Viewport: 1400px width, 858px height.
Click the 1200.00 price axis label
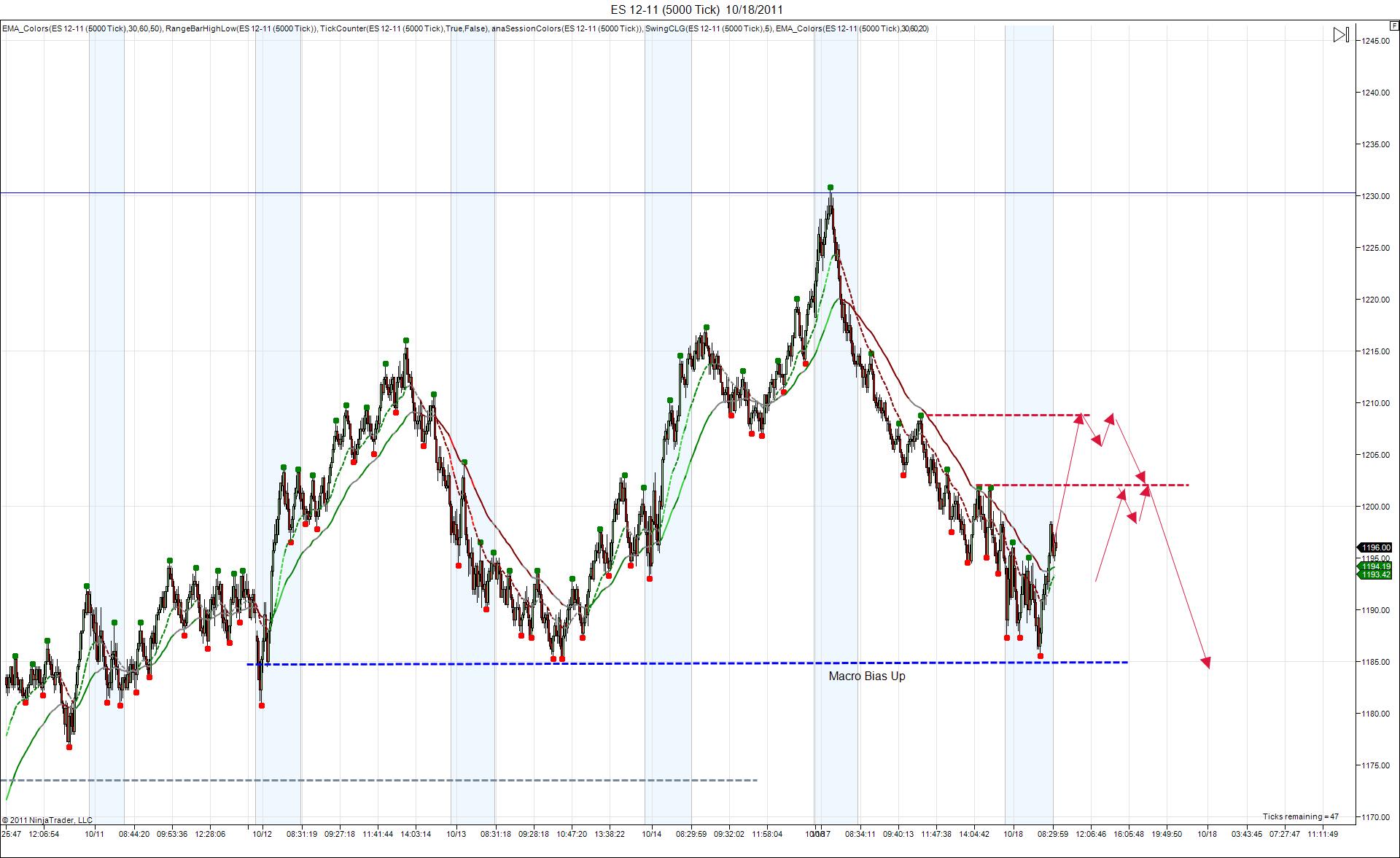[1375, 507]
